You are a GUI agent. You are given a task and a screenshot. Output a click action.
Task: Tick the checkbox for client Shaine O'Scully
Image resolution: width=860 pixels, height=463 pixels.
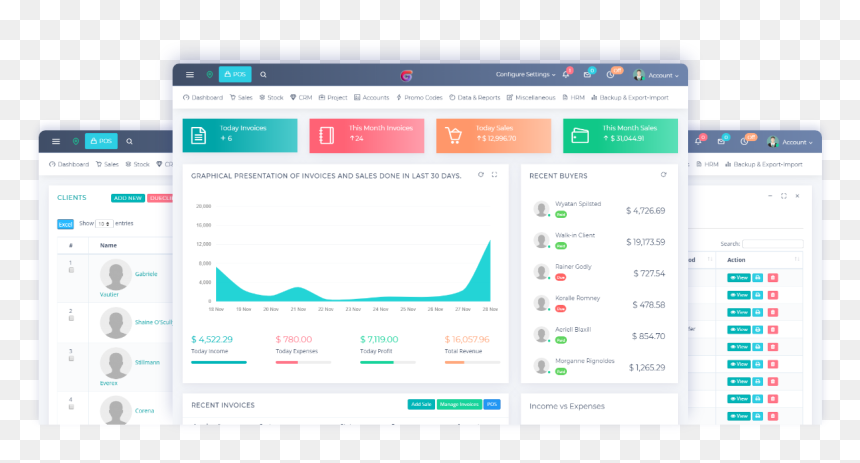pyautogui.click(x=71, y=318)
